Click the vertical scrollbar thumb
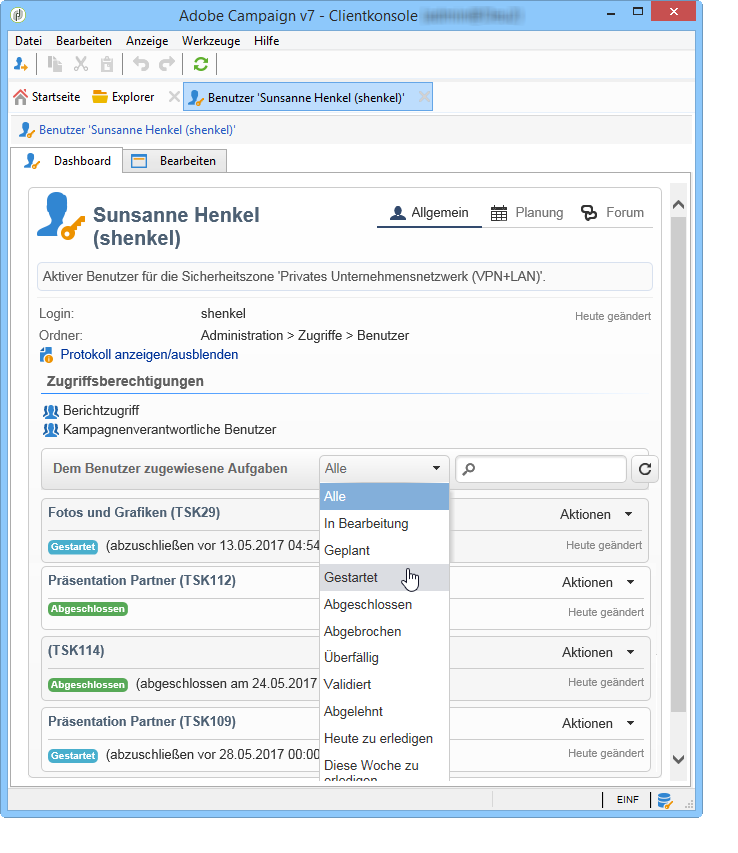The width and height of the screenshot is (738, 853). point(678,464)
